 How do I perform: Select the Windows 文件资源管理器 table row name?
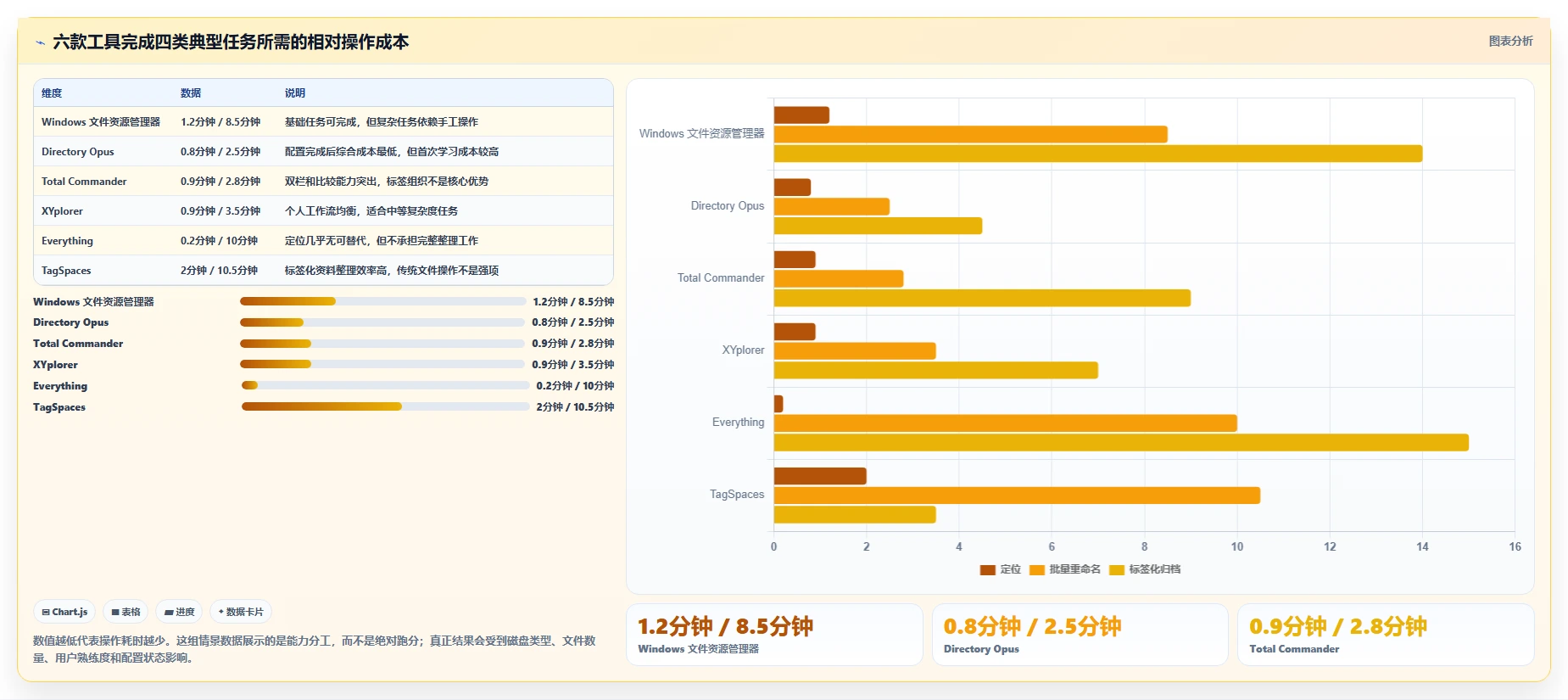coord(101,122)
